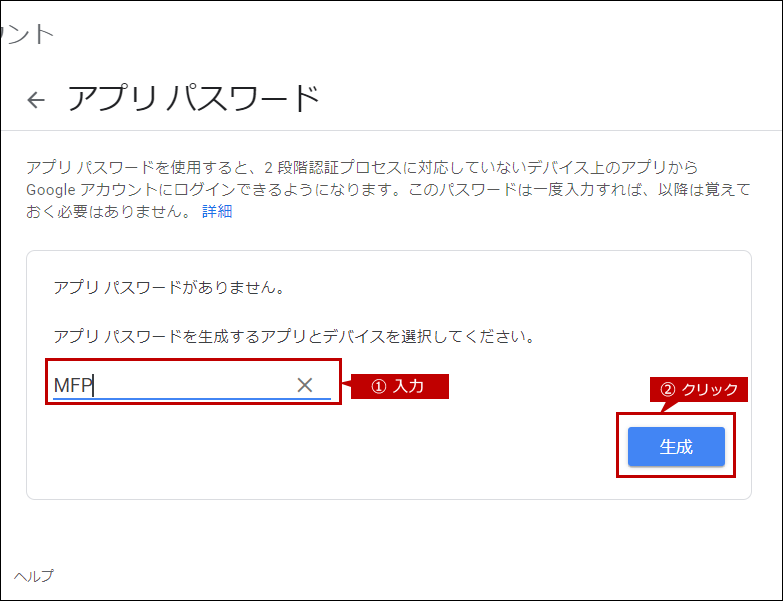This screenshot has width=783, height=601.
Task: Open the 詳細 link
Action: pos(217,212)
